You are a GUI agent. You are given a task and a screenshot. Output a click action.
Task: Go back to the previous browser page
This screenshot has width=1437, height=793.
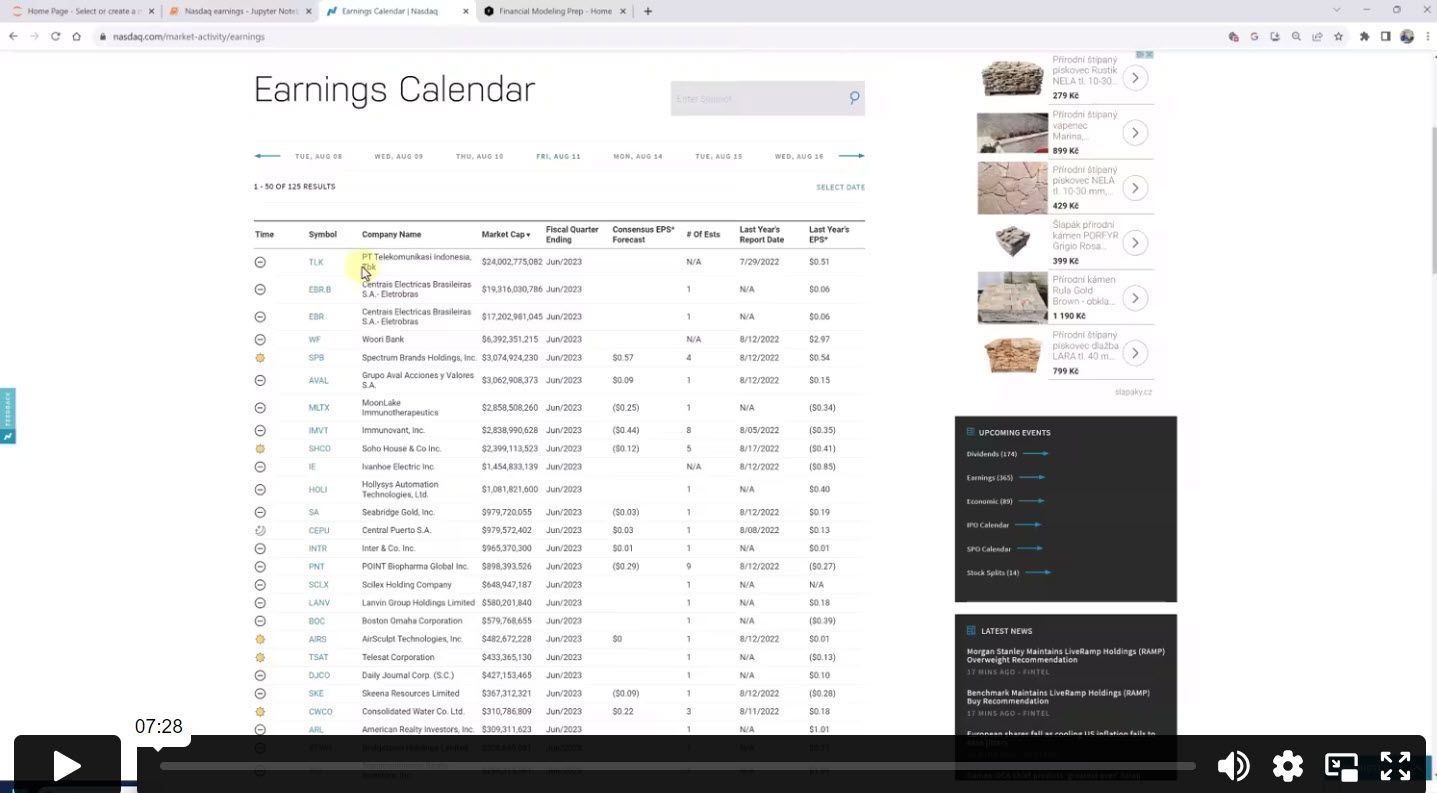[x=13, y=36]
